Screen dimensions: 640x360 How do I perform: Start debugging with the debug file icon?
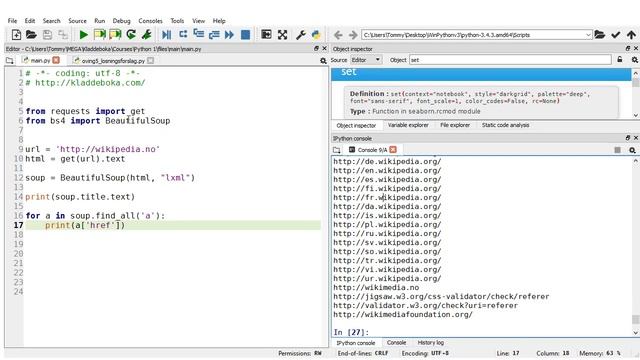point(167,35)
